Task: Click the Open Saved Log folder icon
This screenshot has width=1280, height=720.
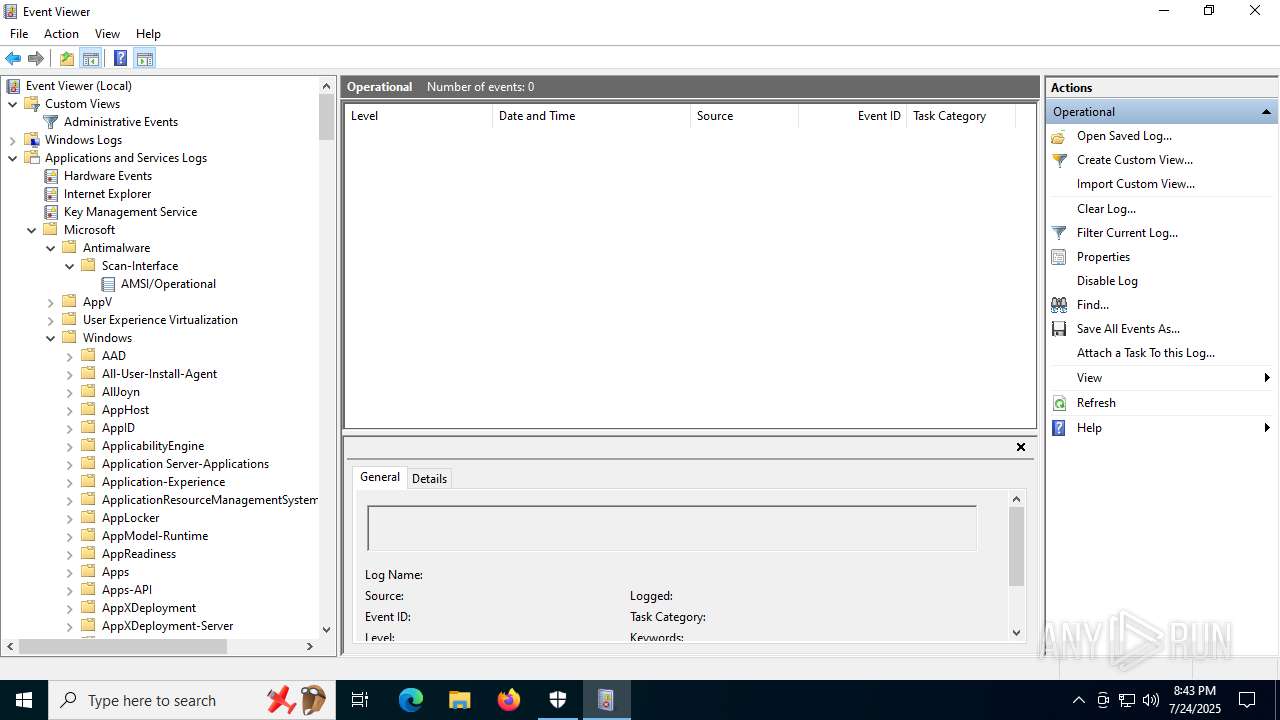Action: [1059, 136]
